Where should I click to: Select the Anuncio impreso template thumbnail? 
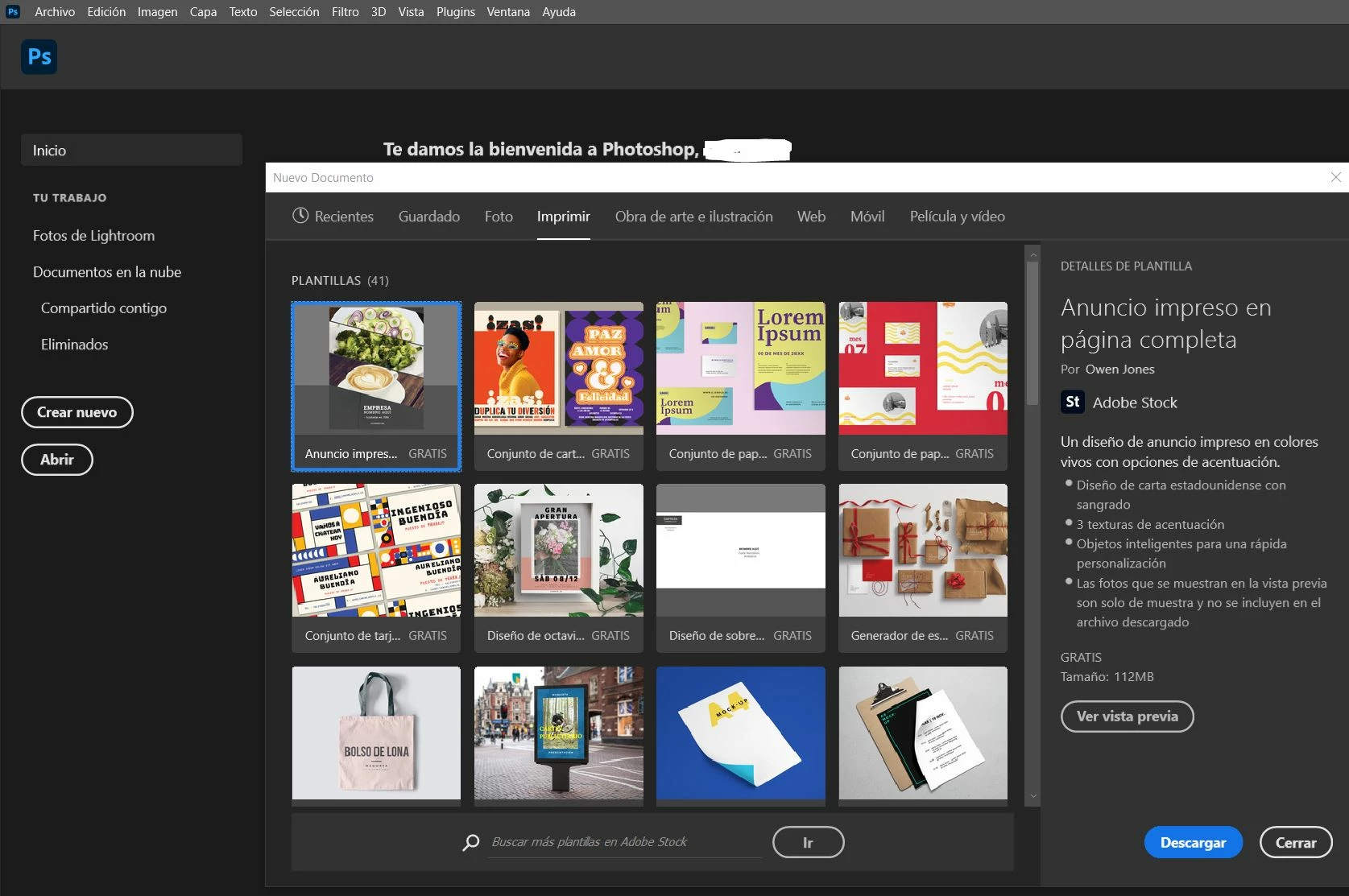coord(376,386)
